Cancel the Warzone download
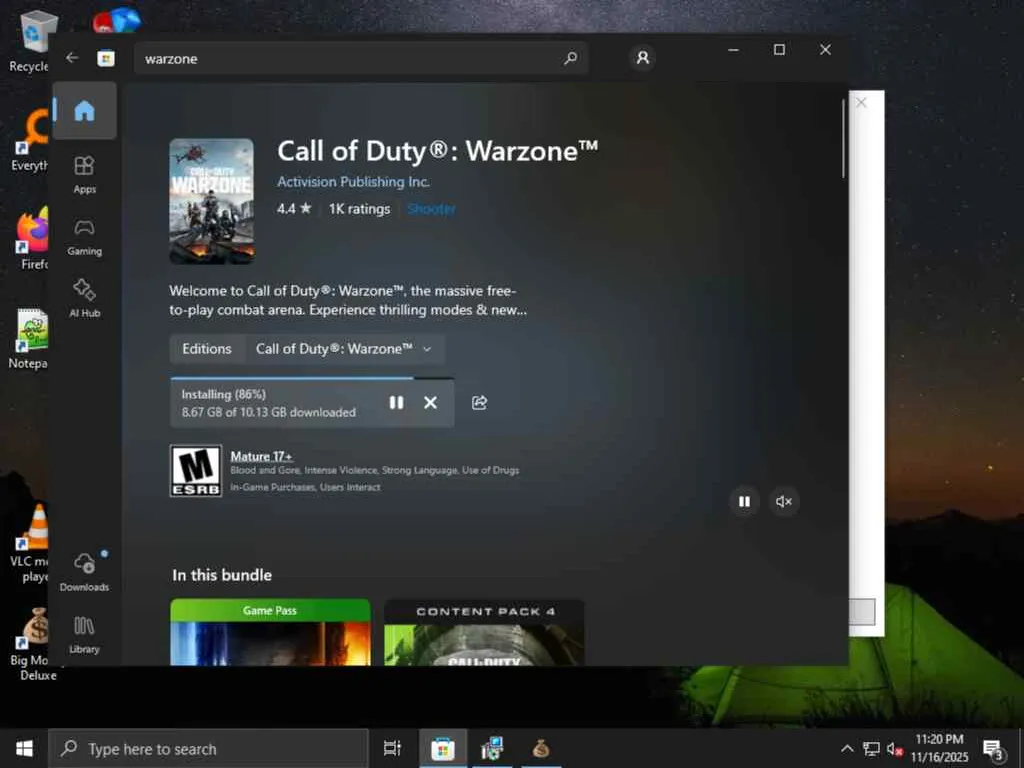 [430, 403]
